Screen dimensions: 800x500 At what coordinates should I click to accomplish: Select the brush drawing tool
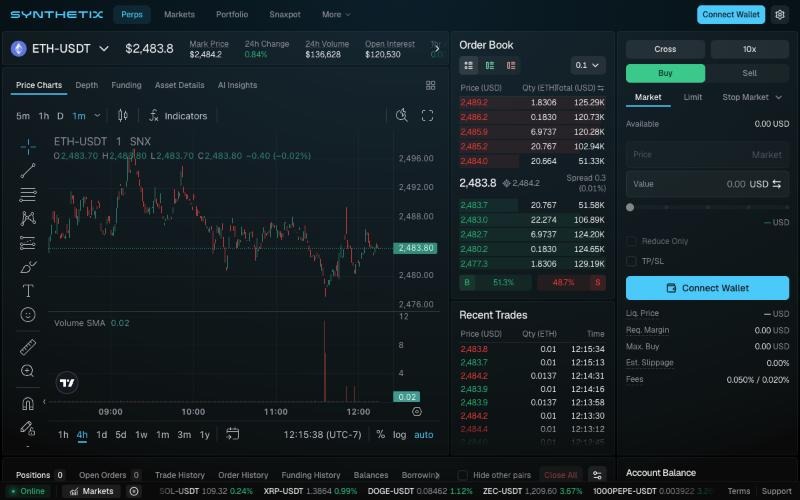[28, 267]
